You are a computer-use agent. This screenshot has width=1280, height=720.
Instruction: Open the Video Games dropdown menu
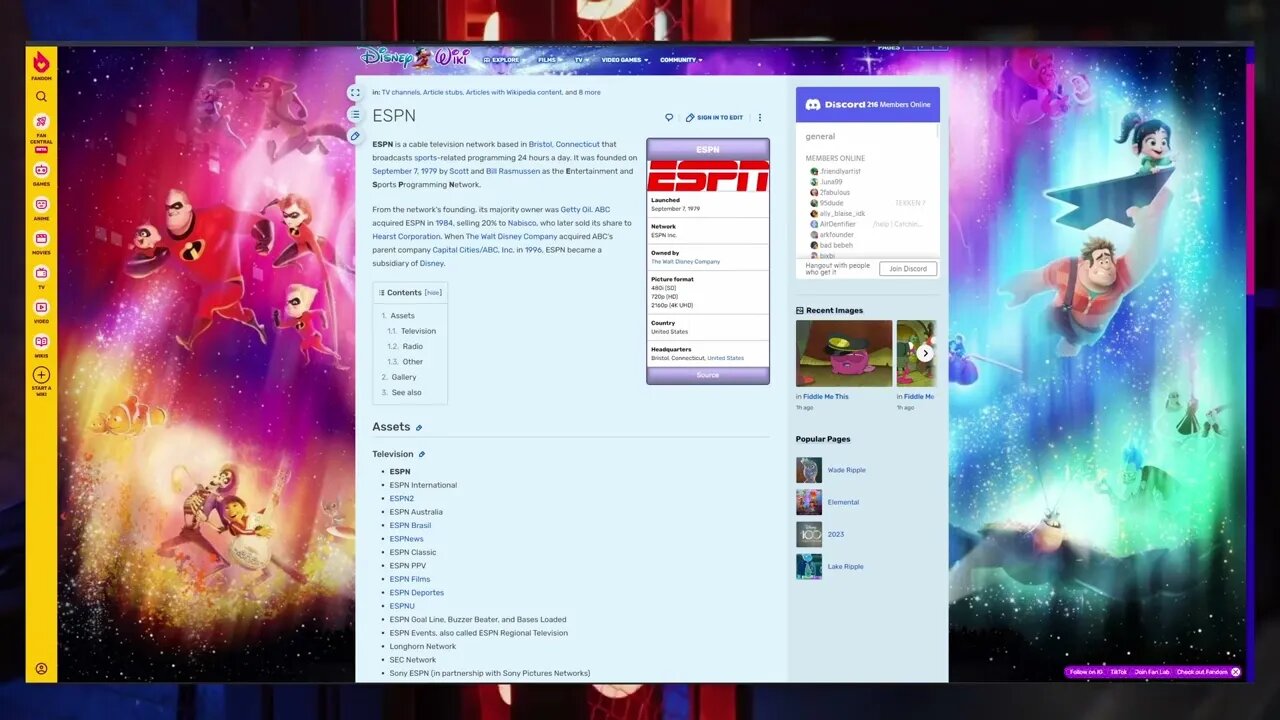tap(624, 60)
